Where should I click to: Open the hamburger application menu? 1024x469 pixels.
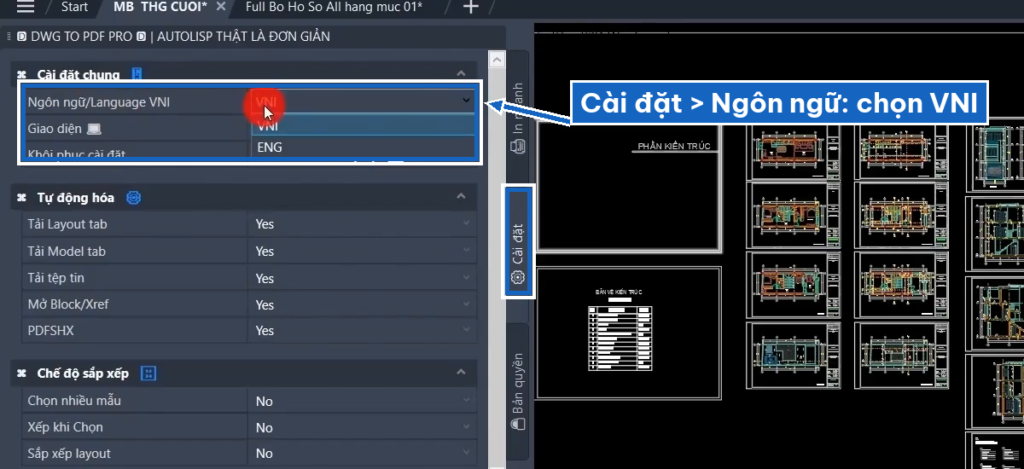click(x=25, y=7)
